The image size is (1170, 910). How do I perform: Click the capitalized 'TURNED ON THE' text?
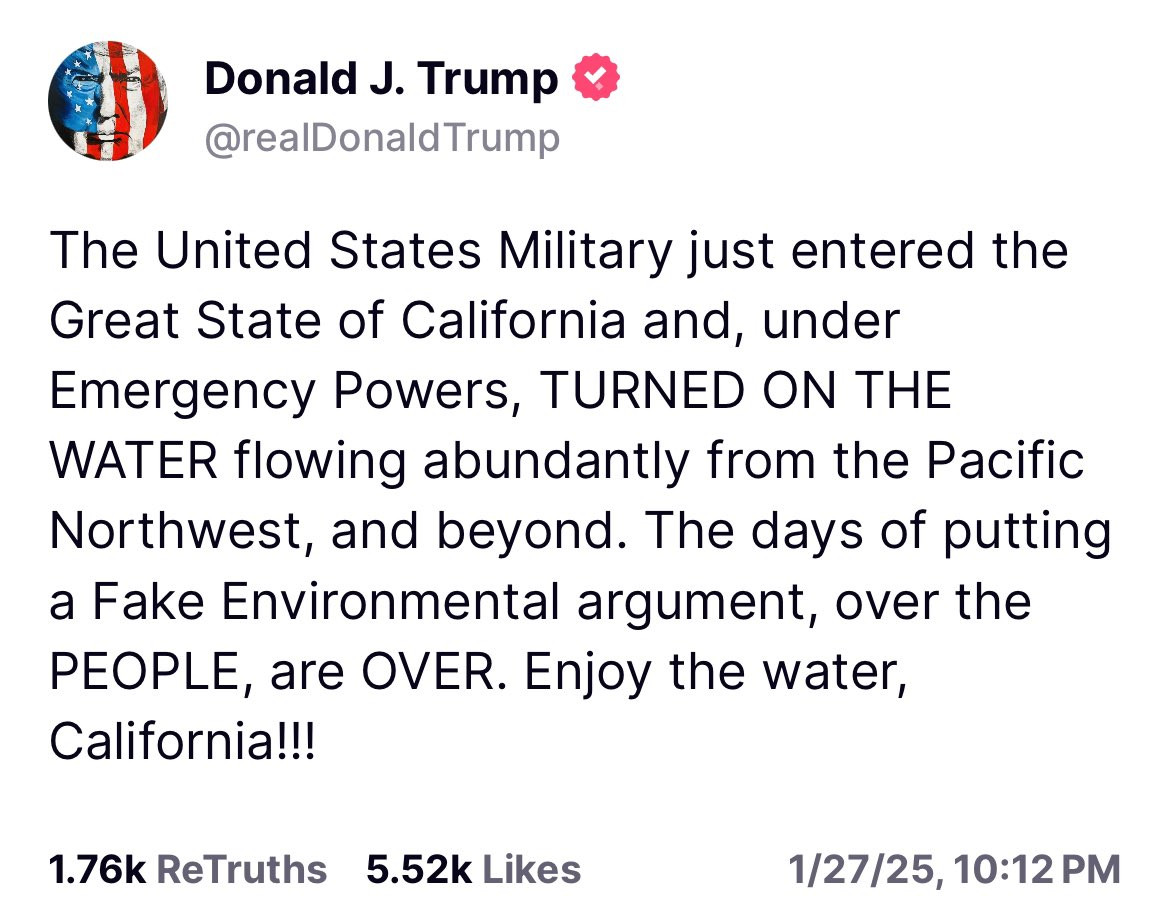[x=746, y=391]
